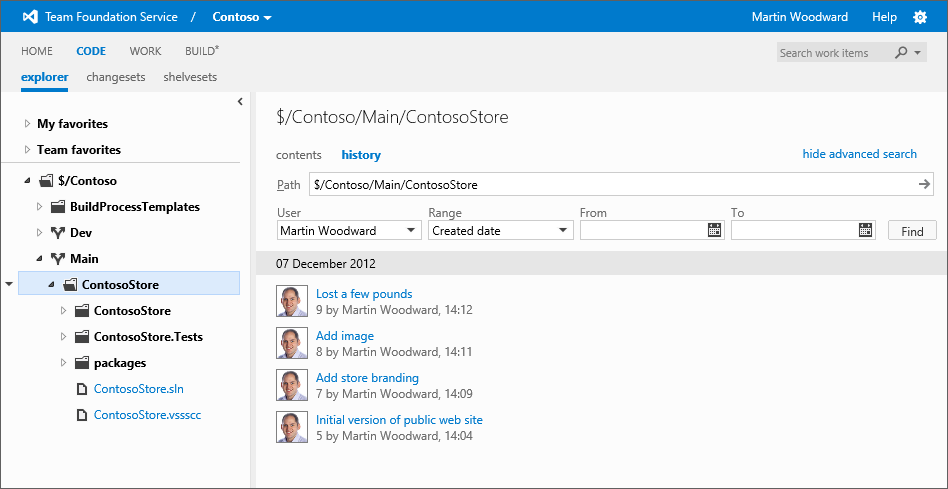Open the From date calendar icon

pos(714,230)
